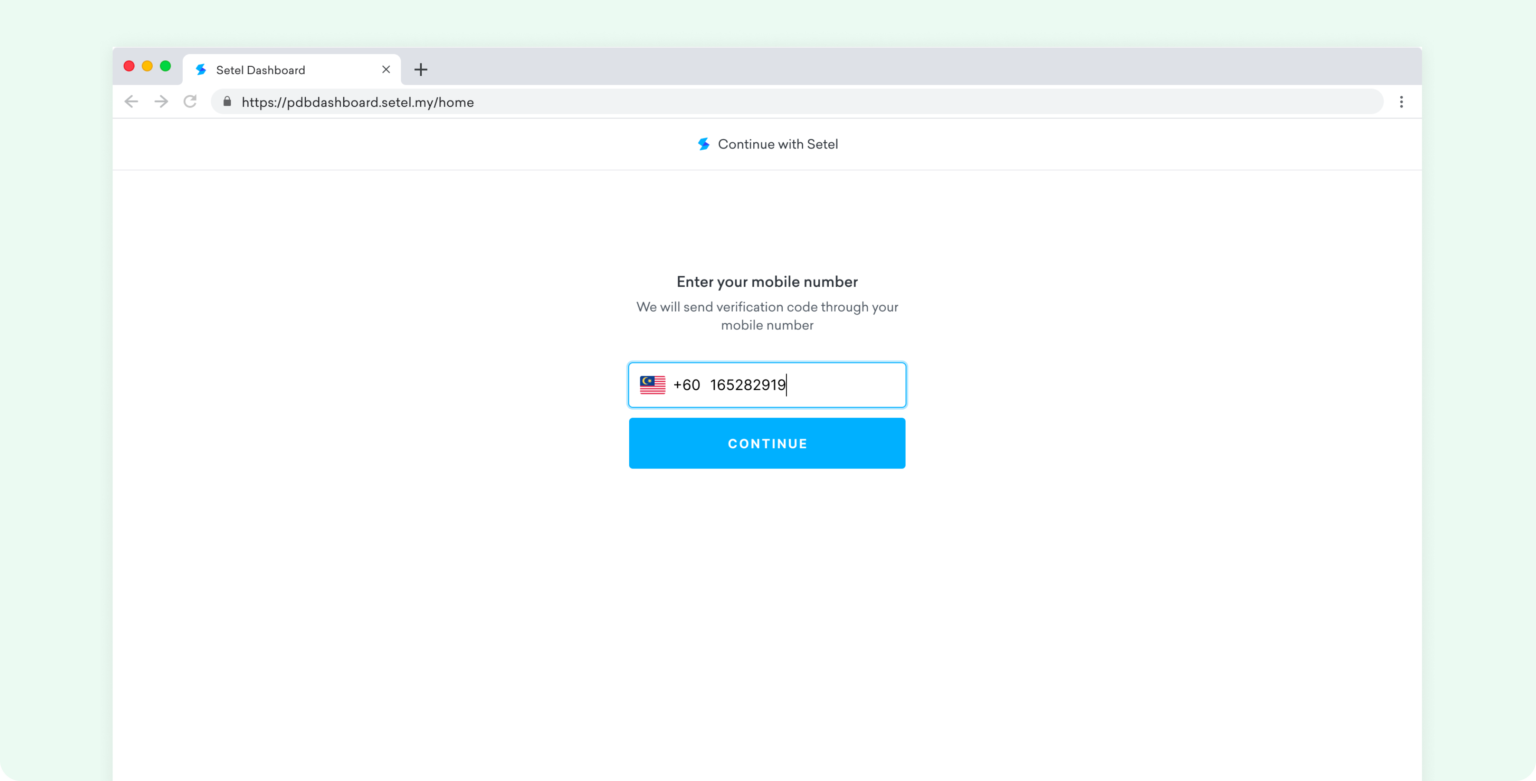Click the browser forward arrow

pyautogui.click(x=161, y=102)
